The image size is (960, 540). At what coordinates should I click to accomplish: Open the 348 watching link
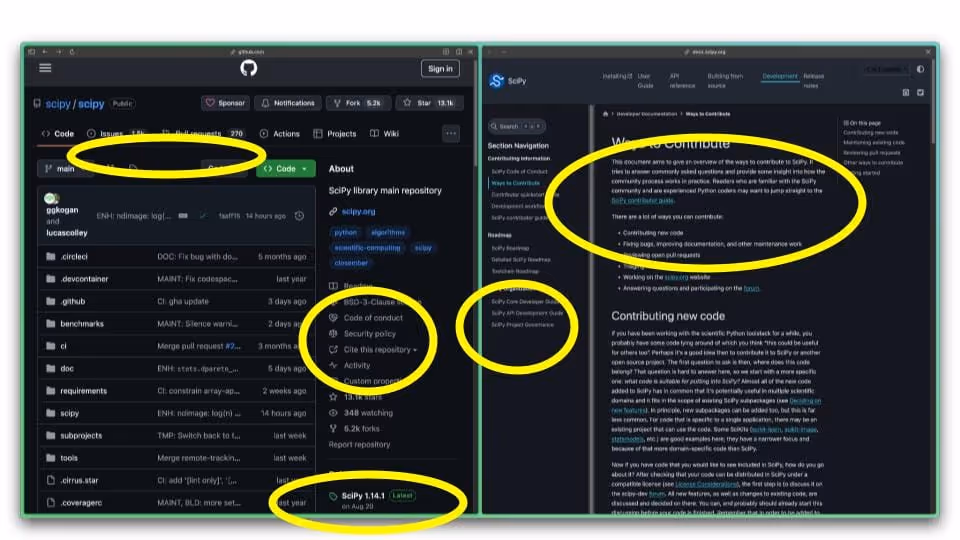coord(368,413)
